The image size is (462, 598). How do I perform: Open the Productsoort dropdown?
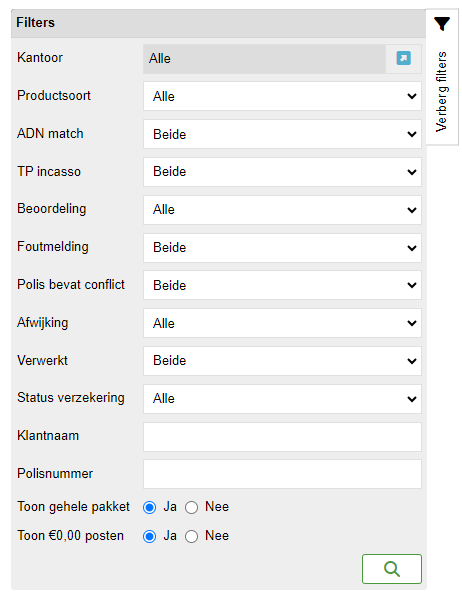pyautogui.click(x=282, y=96)
